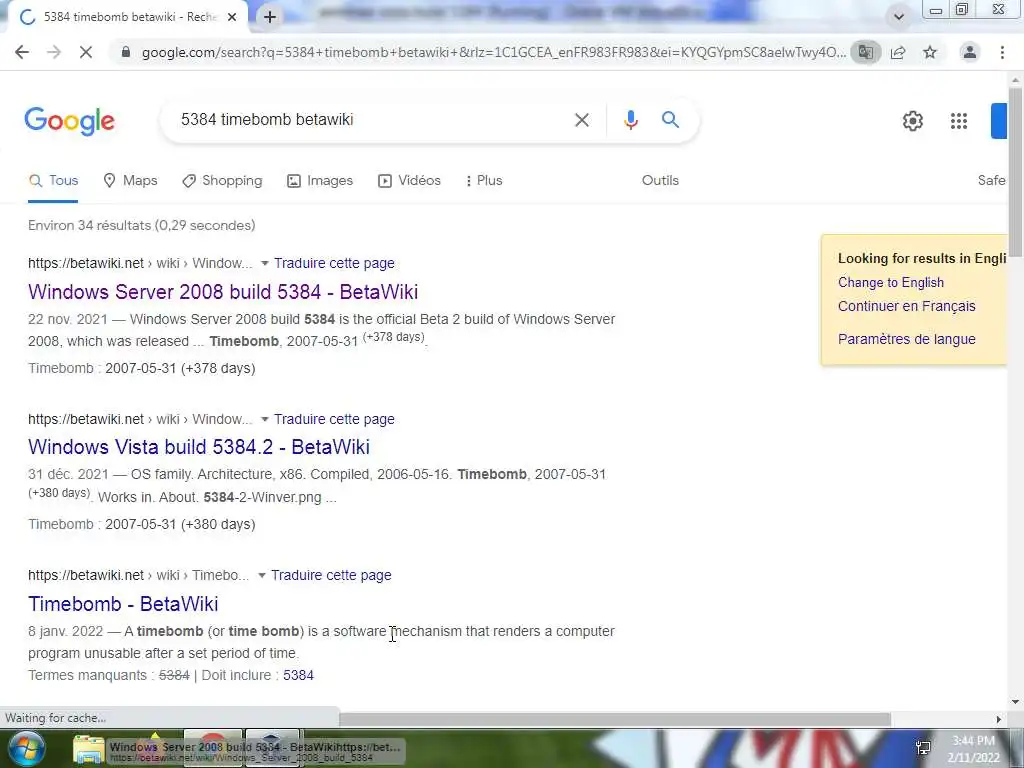
Task: Switch to the Images tab
Action: [320, 181]
